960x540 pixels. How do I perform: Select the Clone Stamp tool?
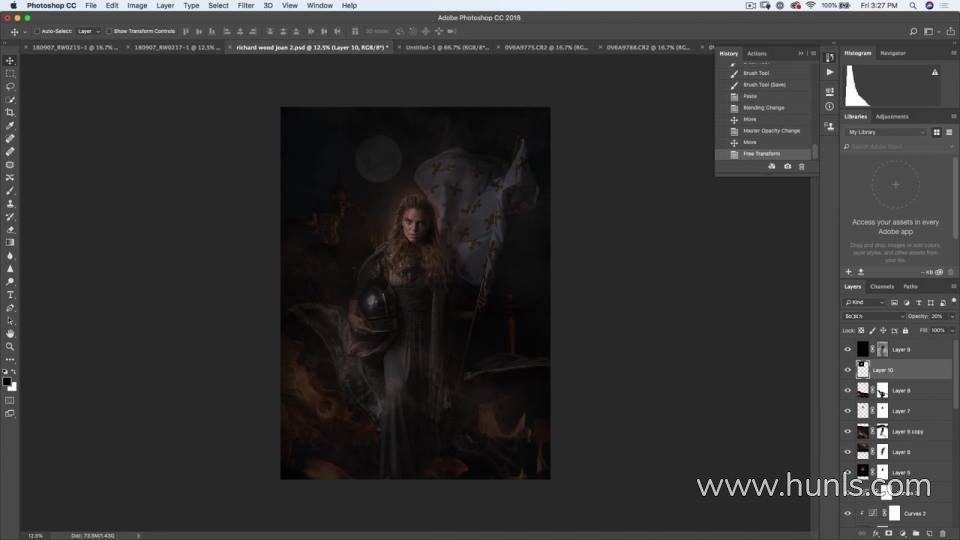[10, 203]
